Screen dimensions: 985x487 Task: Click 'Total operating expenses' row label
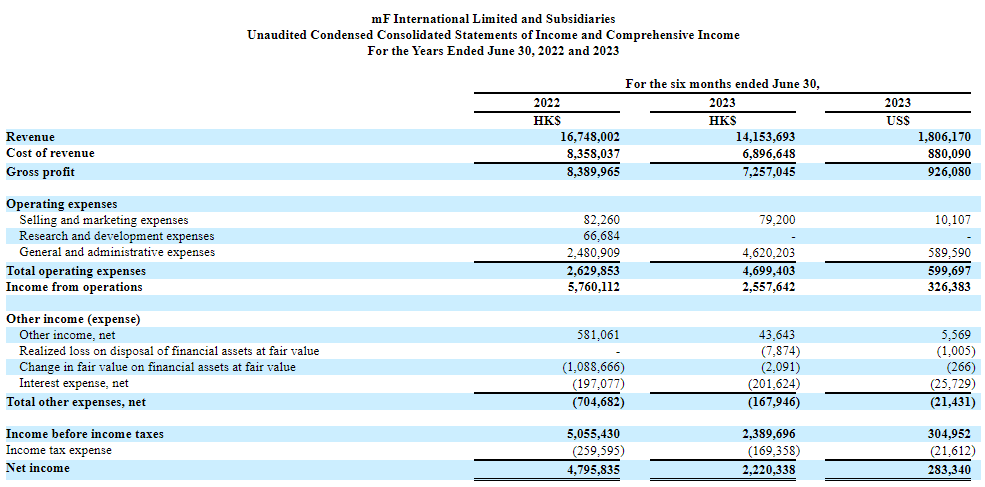[76, 271]
